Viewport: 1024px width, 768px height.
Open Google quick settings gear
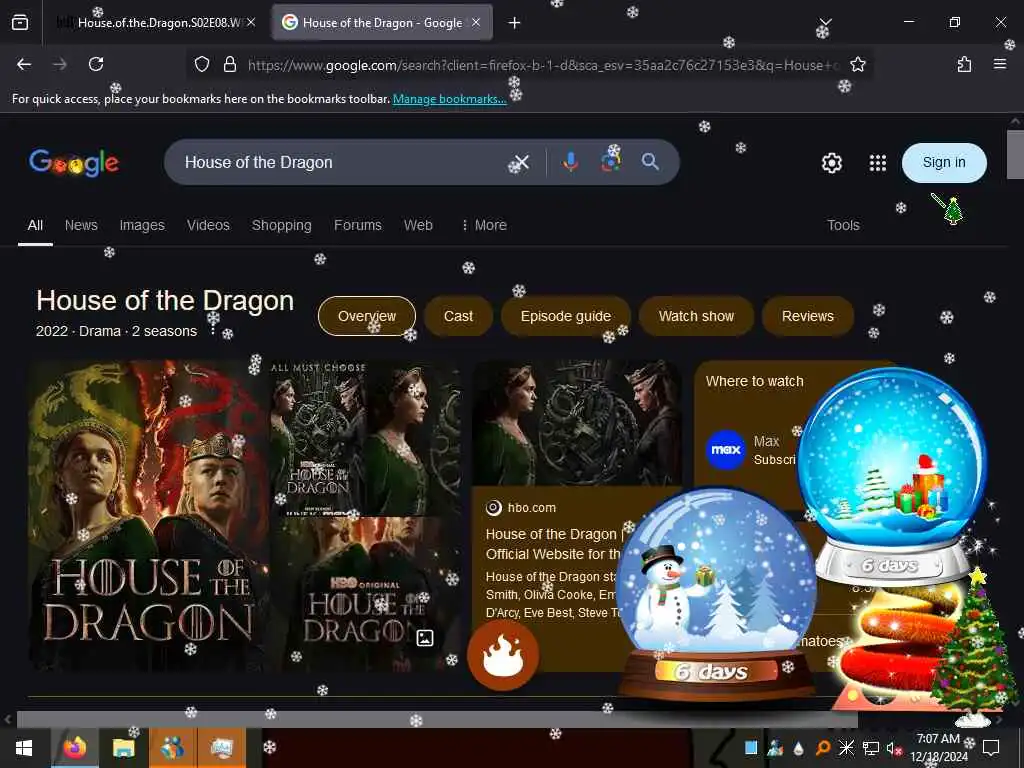[831, 163]
